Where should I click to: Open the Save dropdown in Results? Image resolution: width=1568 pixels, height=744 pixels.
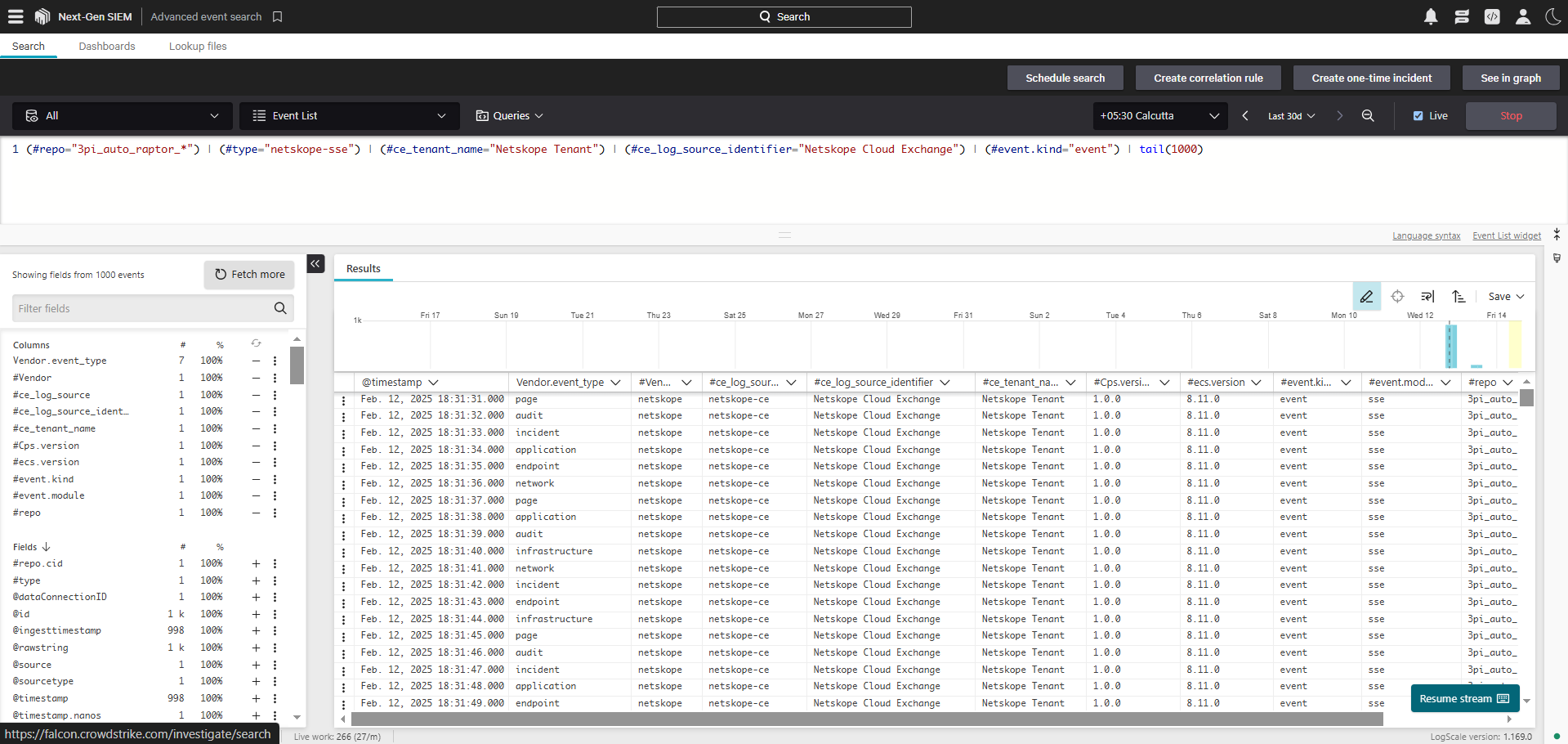[x=1506, y=297]
